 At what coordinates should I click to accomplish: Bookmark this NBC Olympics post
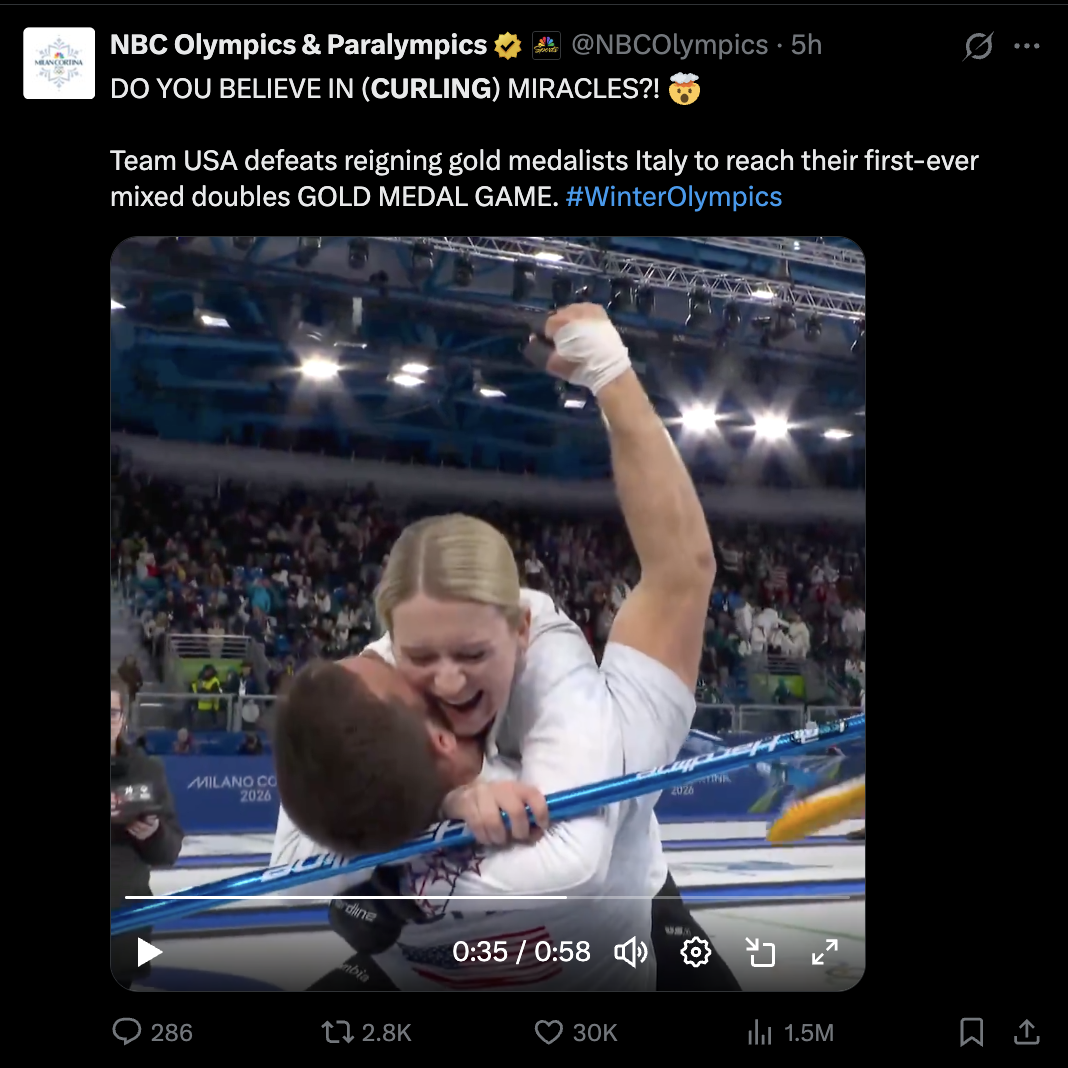click(x=971, y=1032)
